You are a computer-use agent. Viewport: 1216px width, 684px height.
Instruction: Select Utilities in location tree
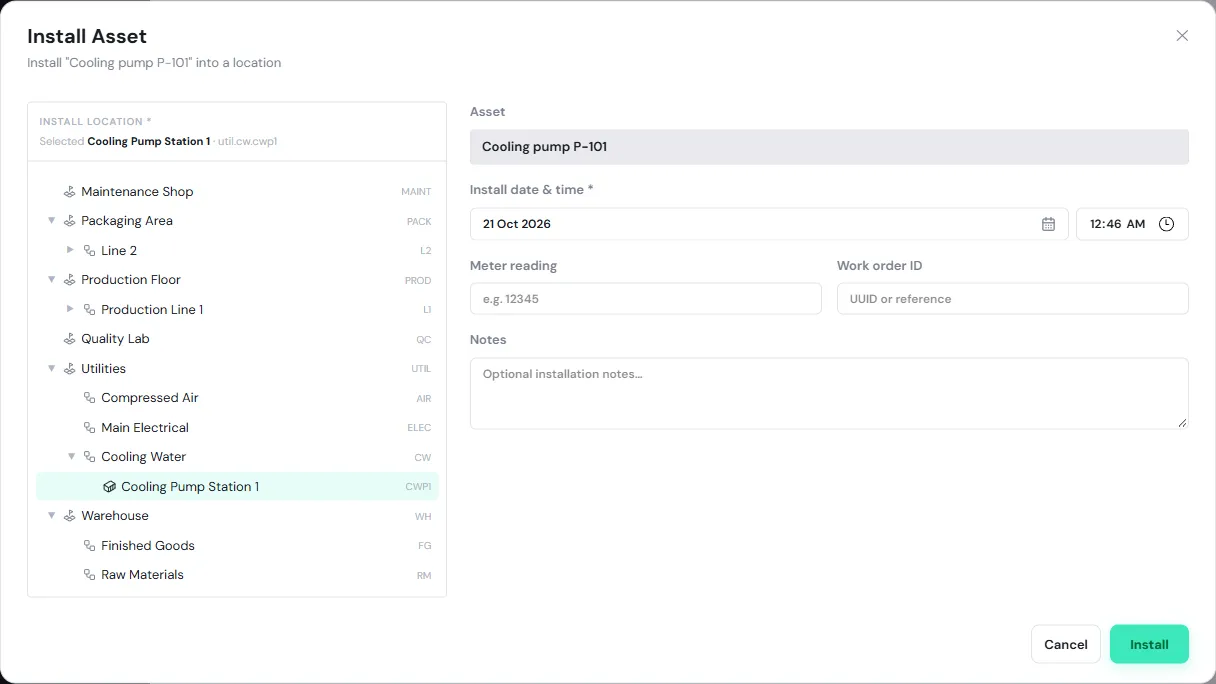[237, 369]
